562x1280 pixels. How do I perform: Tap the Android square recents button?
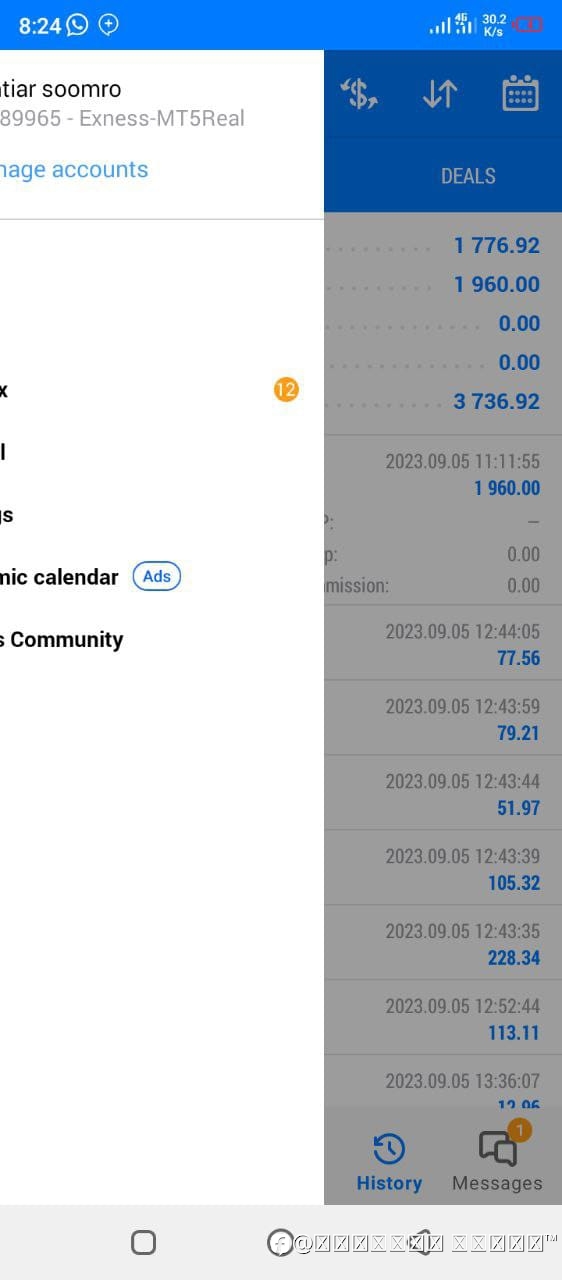coord(143,1242)
